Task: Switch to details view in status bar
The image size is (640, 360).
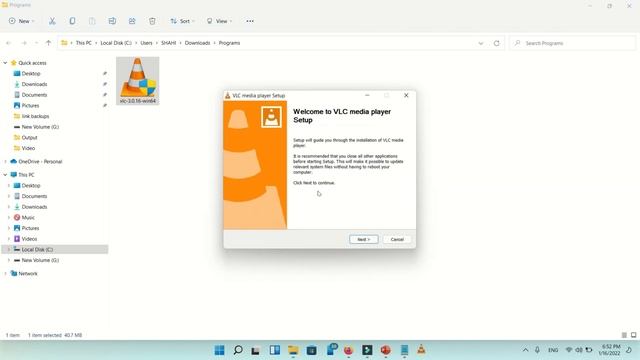Action: click(x=624, y=335)
